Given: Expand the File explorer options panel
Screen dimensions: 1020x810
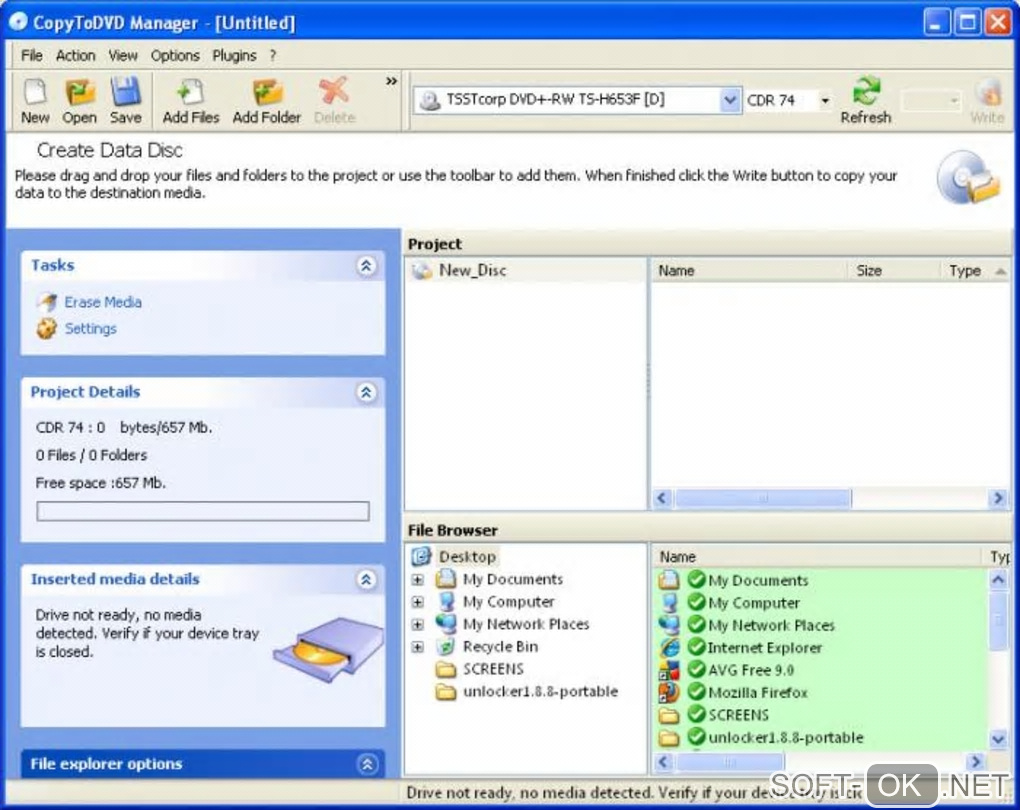Looking at the screenshot, I should pyautogui.click(x=367, y=764).
